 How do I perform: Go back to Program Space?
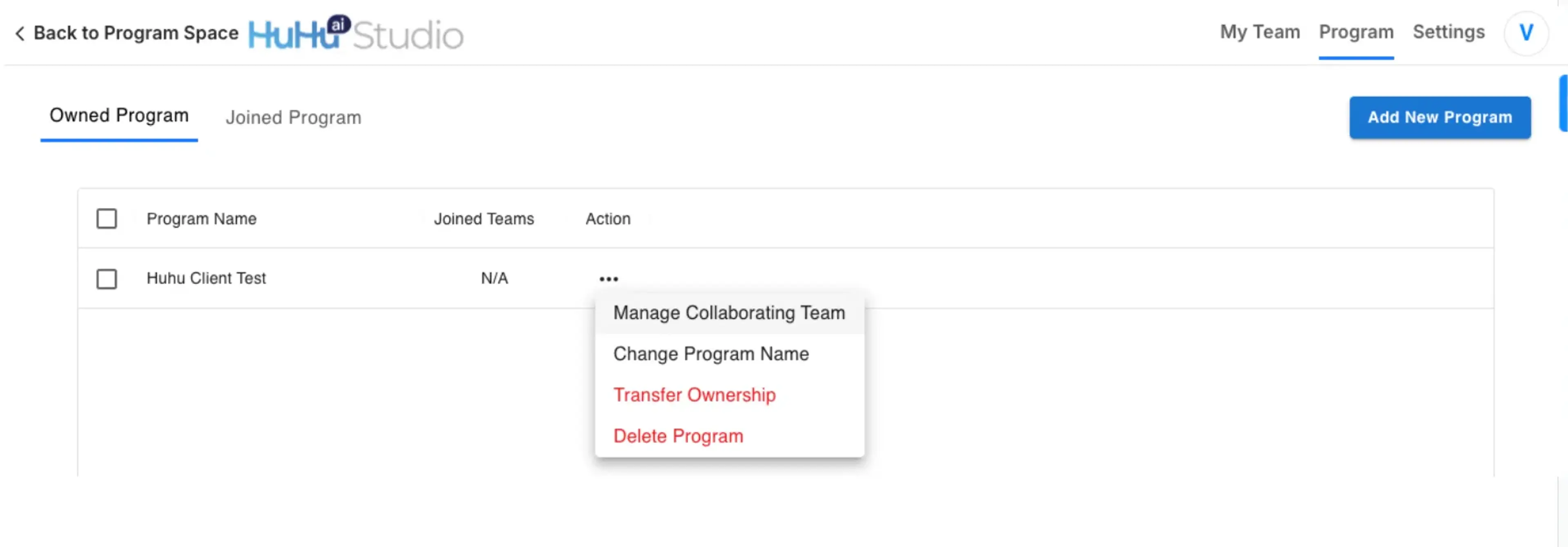click(127, 33)
